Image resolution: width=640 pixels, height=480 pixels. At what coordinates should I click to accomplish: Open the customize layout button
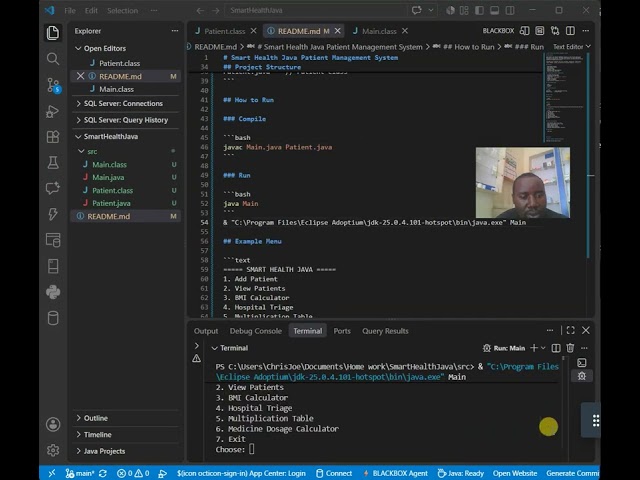[464, 11]
